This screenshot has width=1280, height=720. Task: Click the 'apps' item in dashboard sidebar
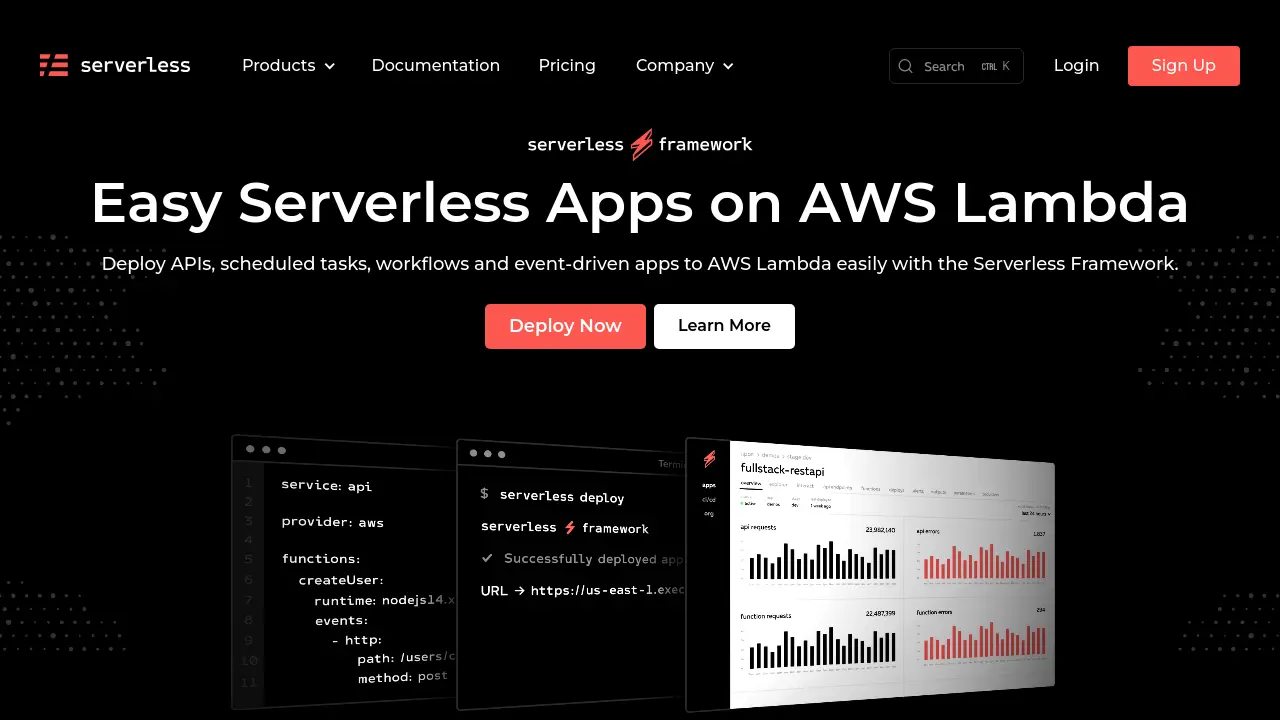point(709,485)
